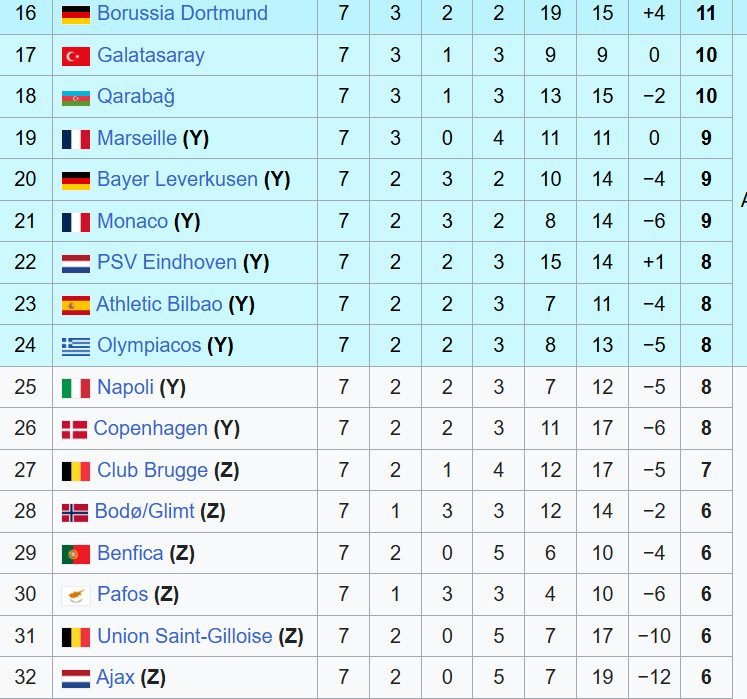Open the Borussia Dortmund team link

[x=182, y=14]
